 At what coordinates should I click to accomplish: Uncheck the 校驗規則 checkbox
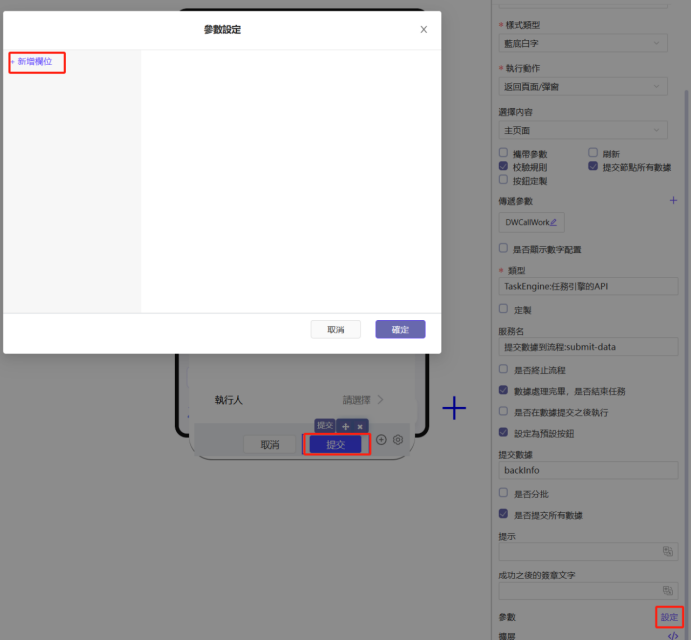tap(503, 167)
